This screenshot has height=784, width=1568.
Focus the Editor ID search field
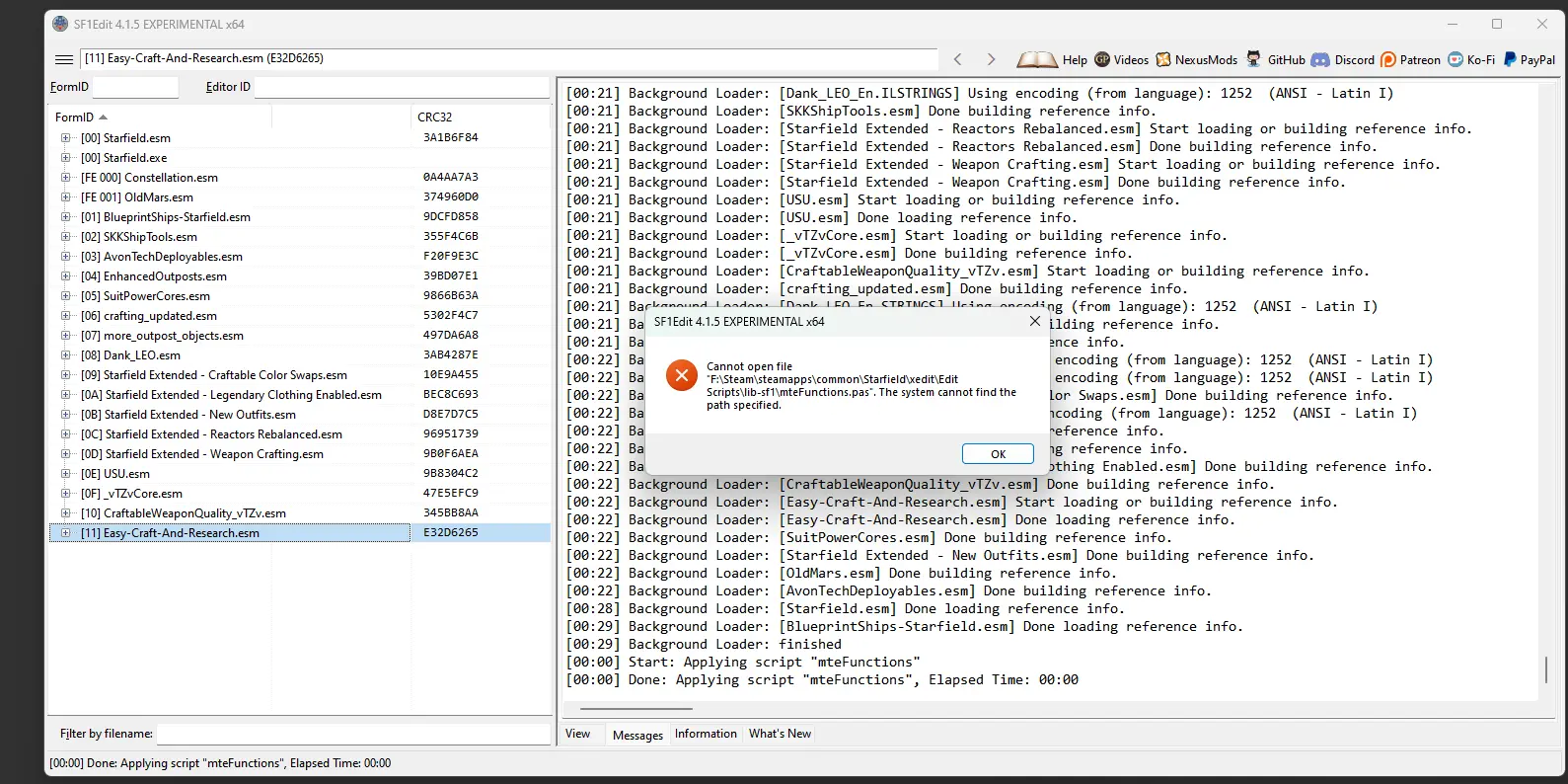[x=402, y=87]
